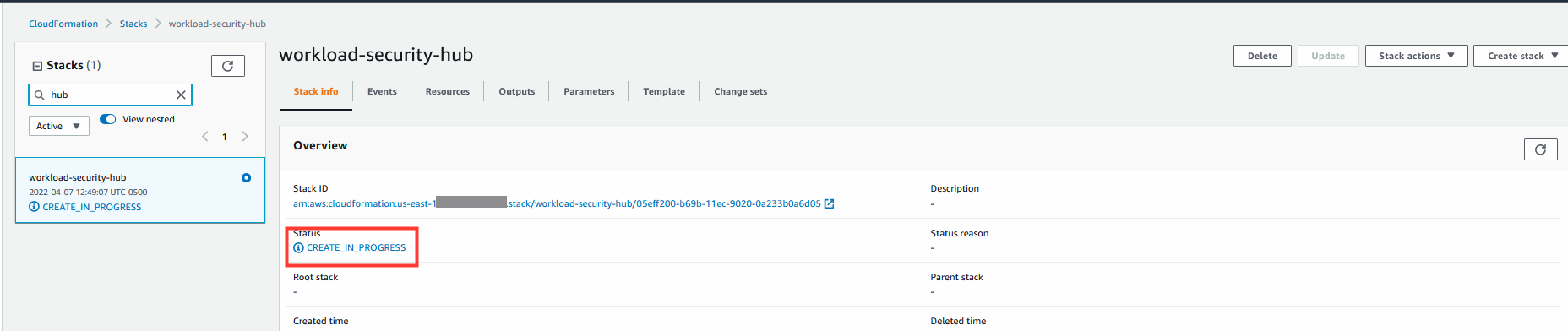Viewport: 1568px width, 331px height.
Task: Open Stacks breadcrumb link
Action: click(133, 24)
